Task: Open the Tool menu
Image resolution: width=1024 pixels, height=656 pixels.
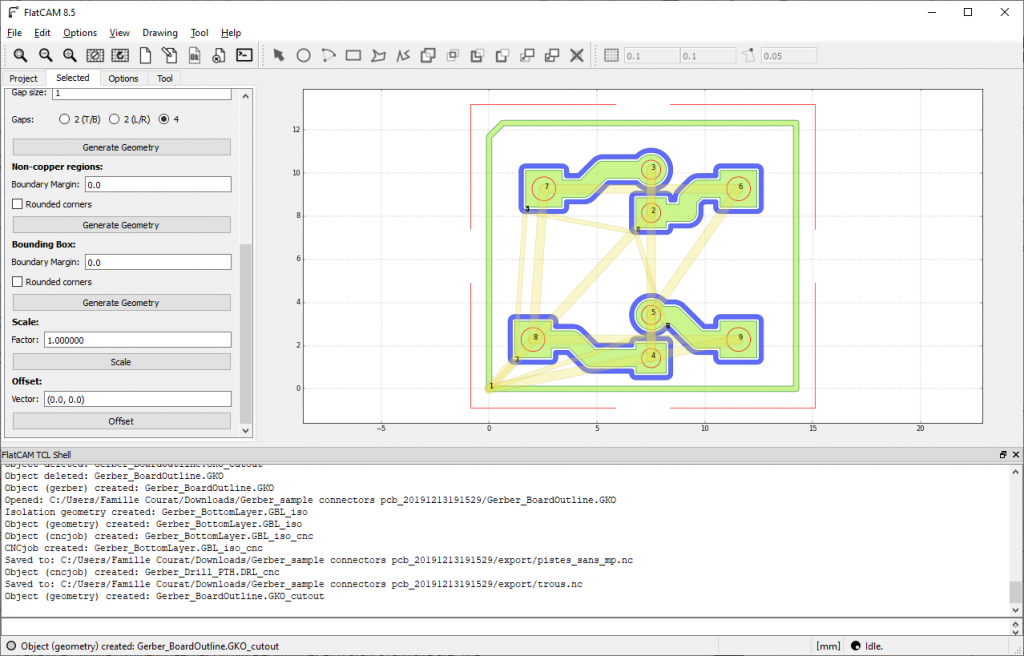Action: [199, 33]
